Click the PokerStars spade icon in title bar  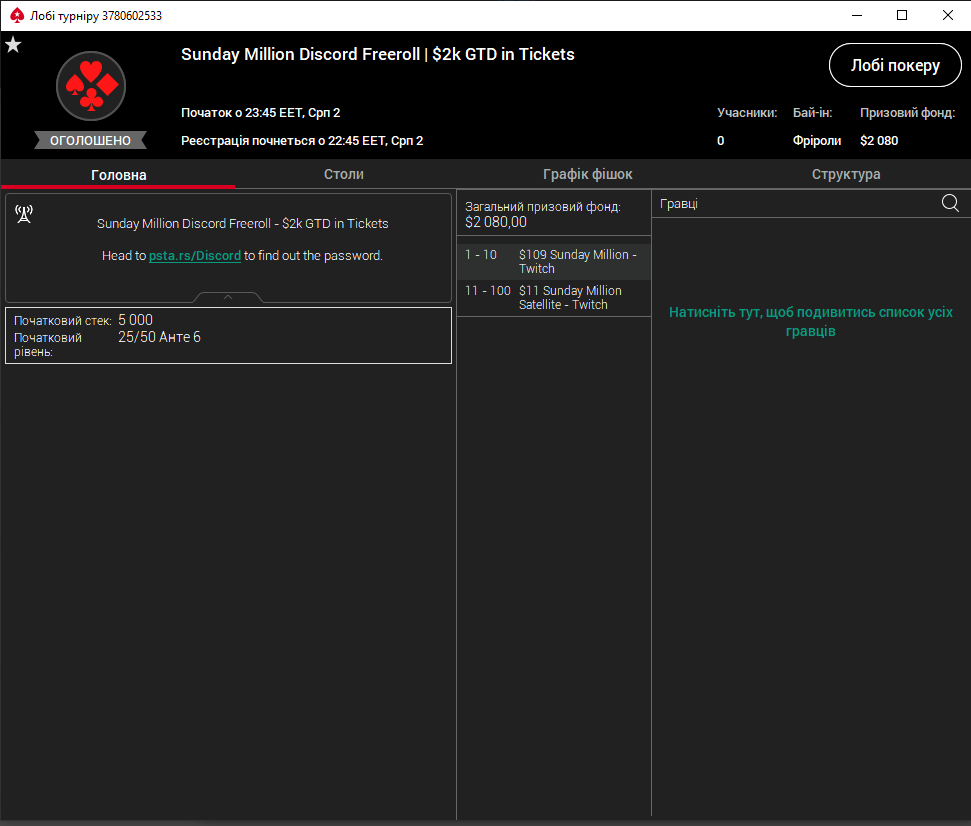click(x=17, y=15)
